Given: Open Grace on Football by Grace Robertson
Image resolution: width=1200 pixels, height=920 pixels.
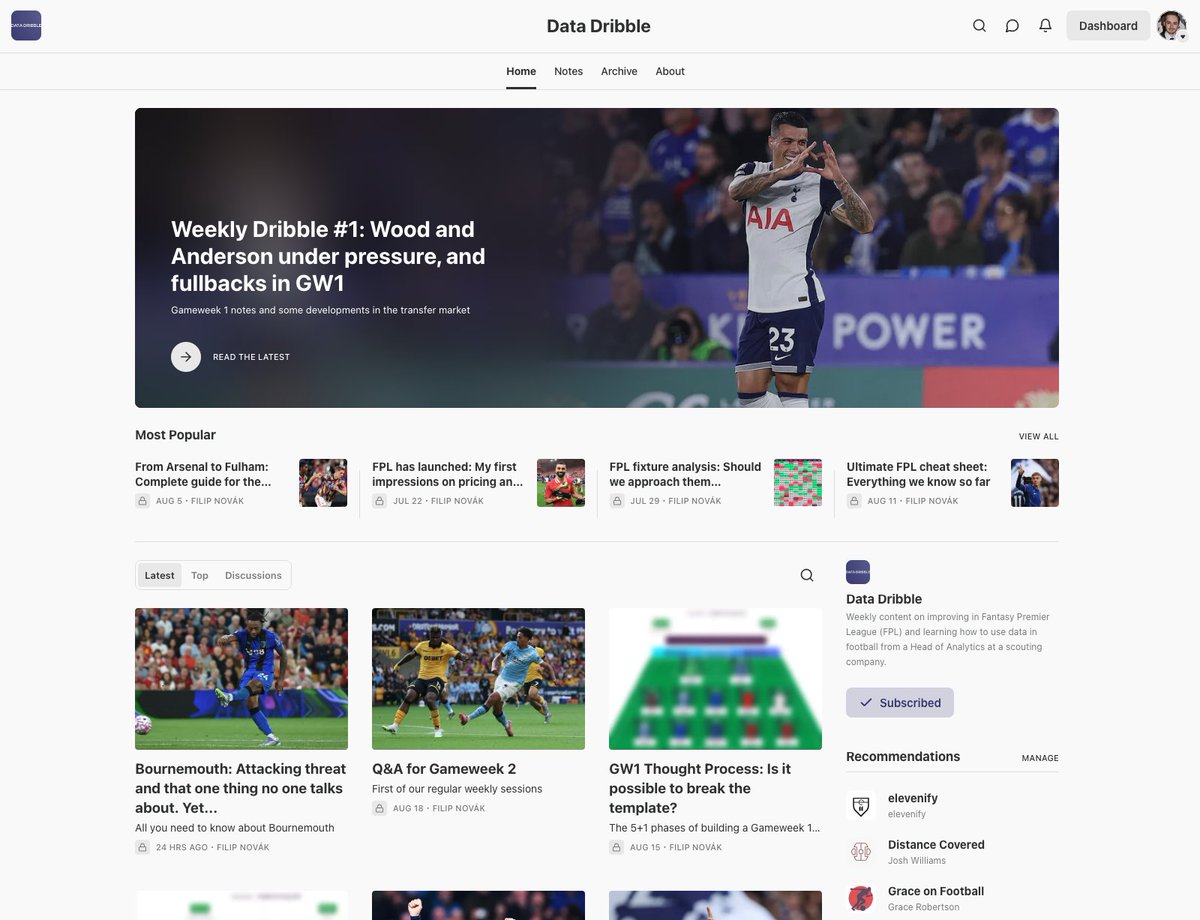Looking at the screenshot, I should click(x=936, y=891).
